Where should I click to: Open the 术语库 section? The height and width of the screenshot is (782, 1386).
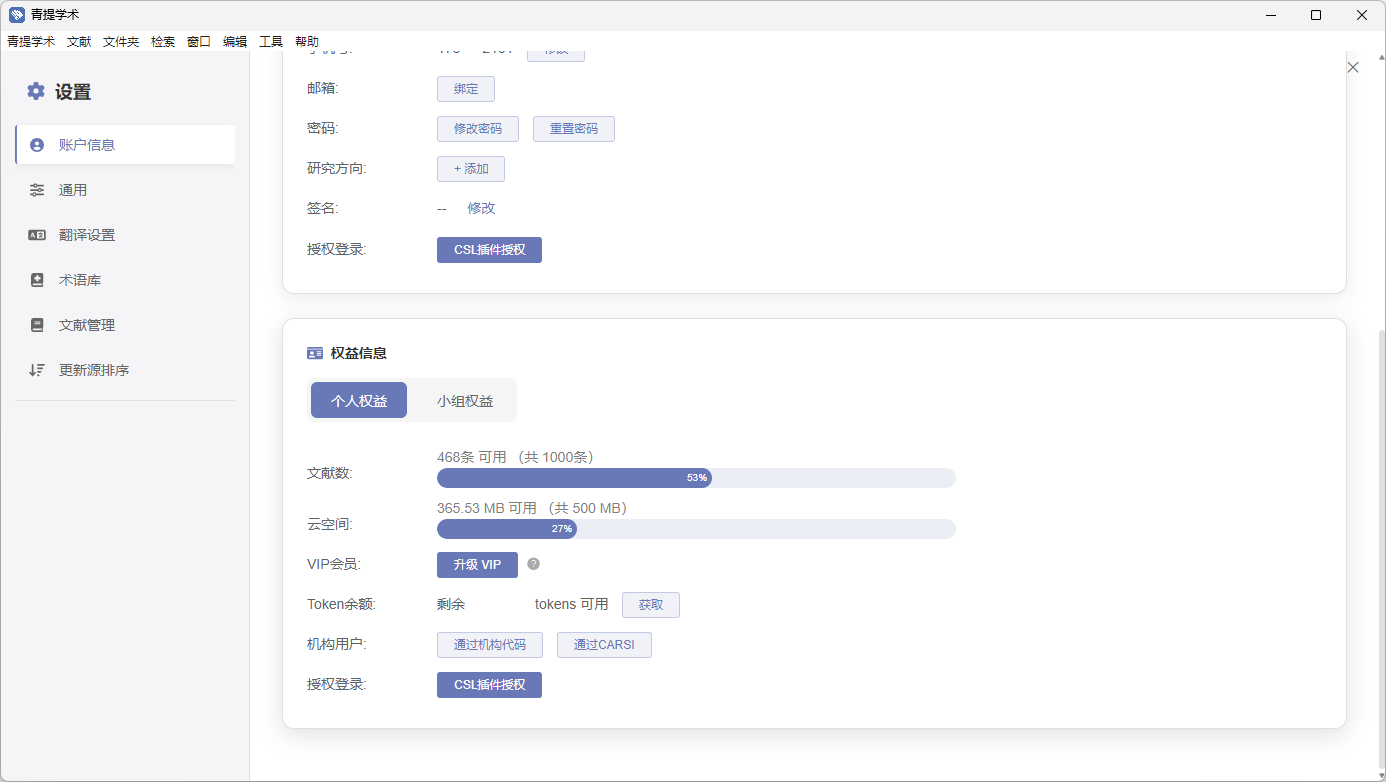pos(125,280)
